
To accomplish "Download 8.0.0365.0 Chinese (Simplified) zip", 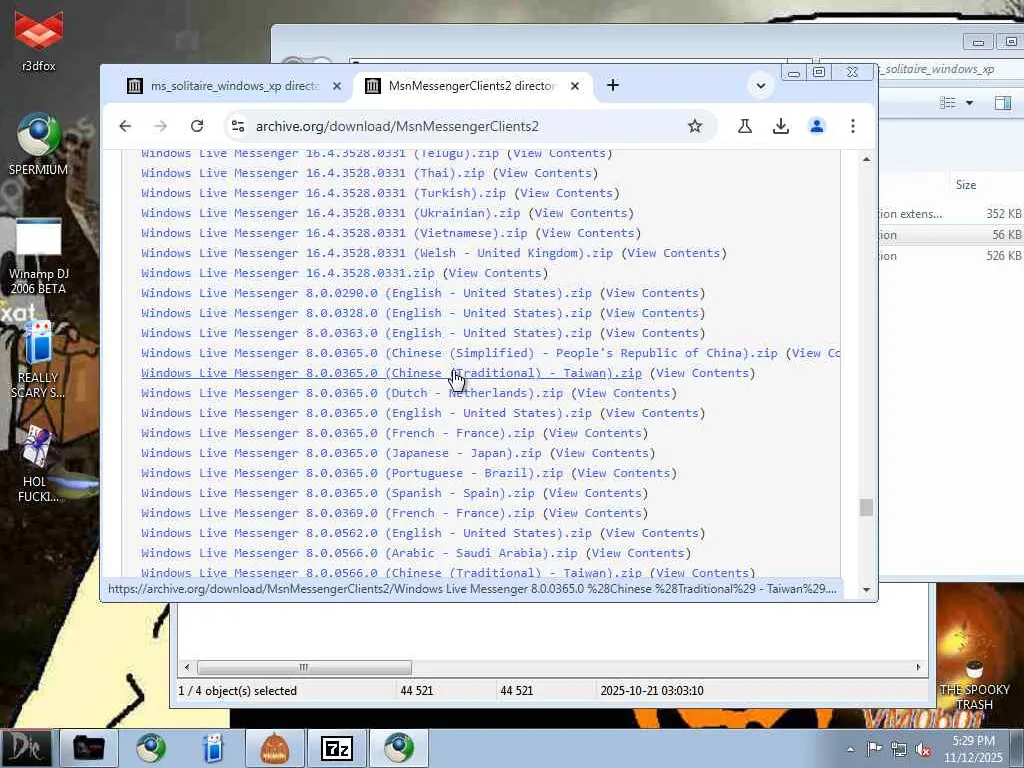I will click(459, 353).
